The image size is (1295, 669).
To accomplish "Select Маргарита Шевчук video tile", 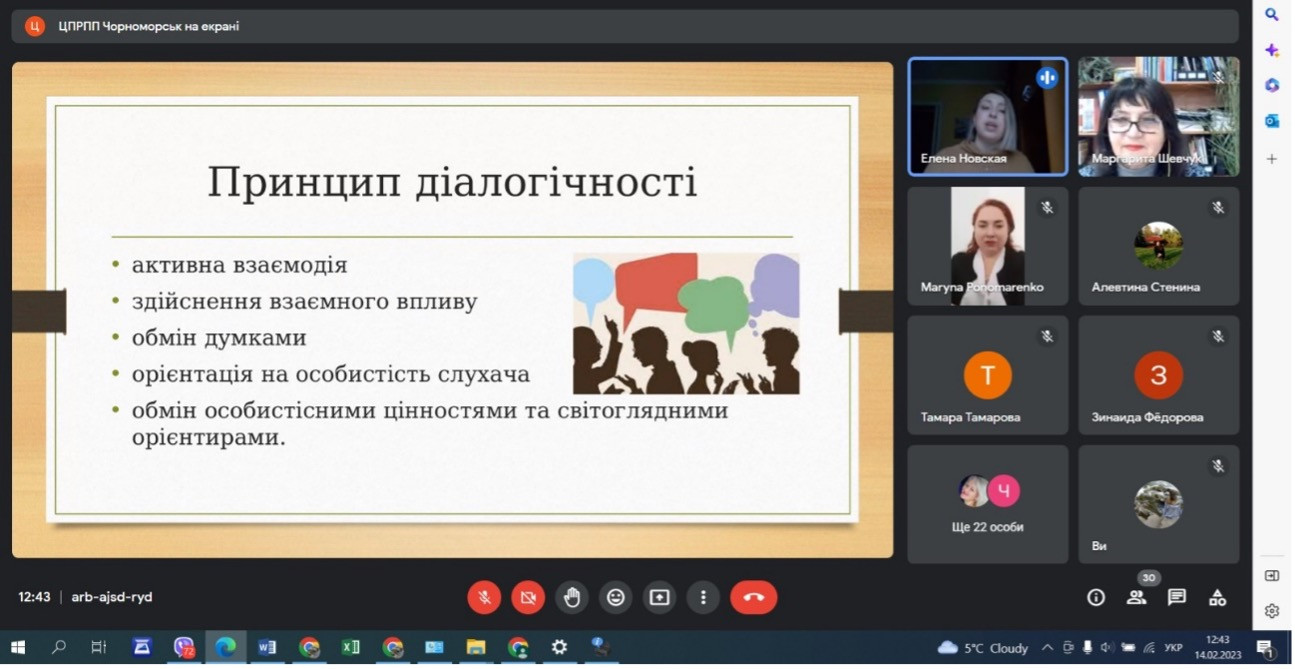I will [x=1159, y=116].
